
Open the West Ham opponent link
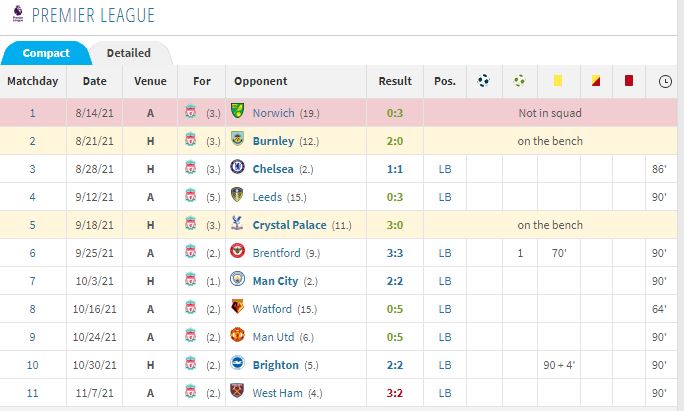point(278,393)
